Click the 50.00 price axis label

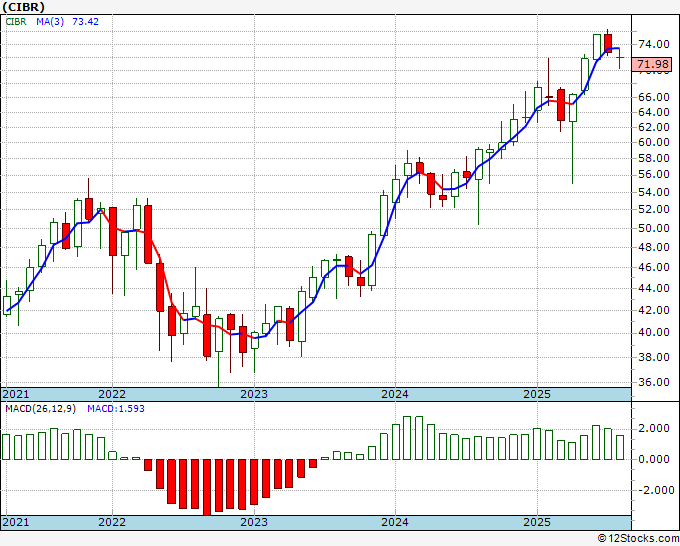point(654,228)
